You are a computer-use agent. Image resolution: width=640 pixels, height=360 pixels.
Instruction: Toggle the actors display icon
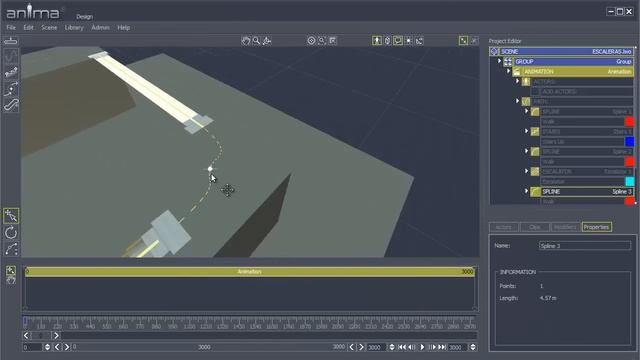tap(377, 40)
